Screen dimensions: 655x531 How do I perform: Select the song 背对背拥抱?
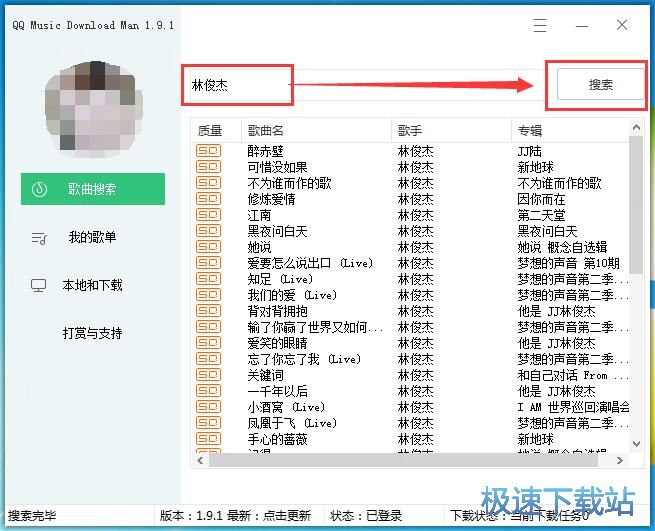pos(277,311)
